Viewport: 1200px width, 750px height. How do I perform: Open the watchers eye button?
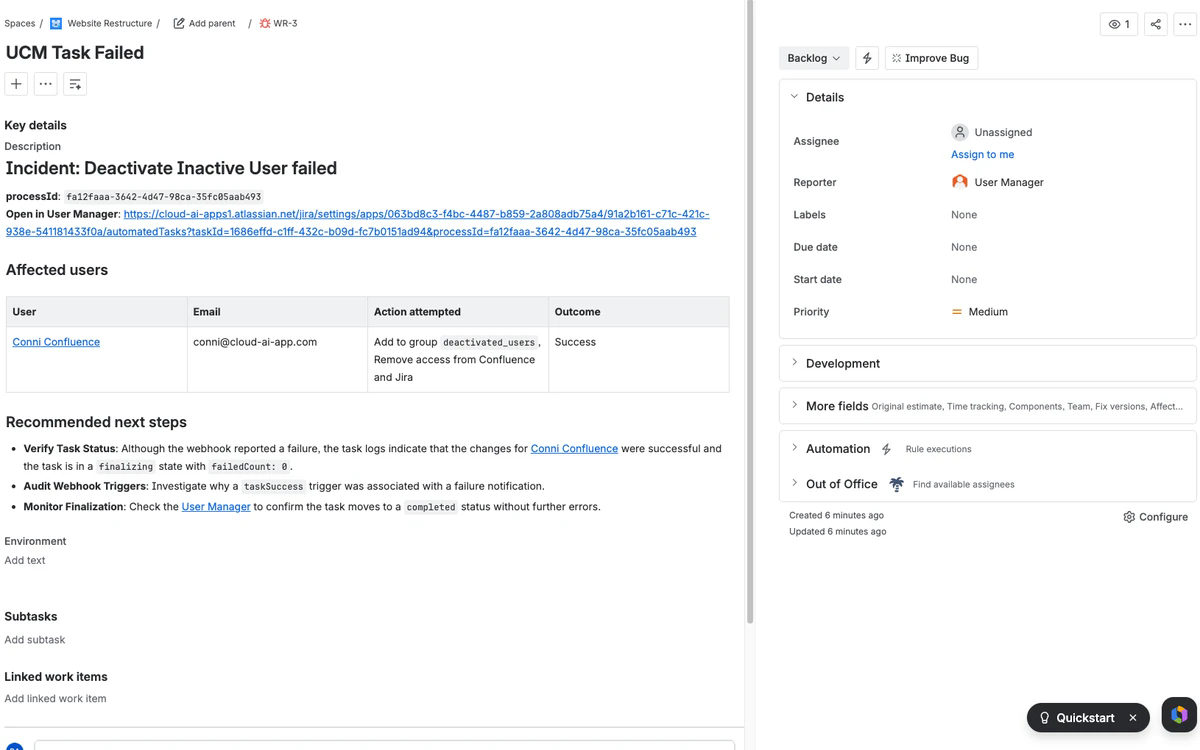pyautogui.click(x=1119, y=24)
